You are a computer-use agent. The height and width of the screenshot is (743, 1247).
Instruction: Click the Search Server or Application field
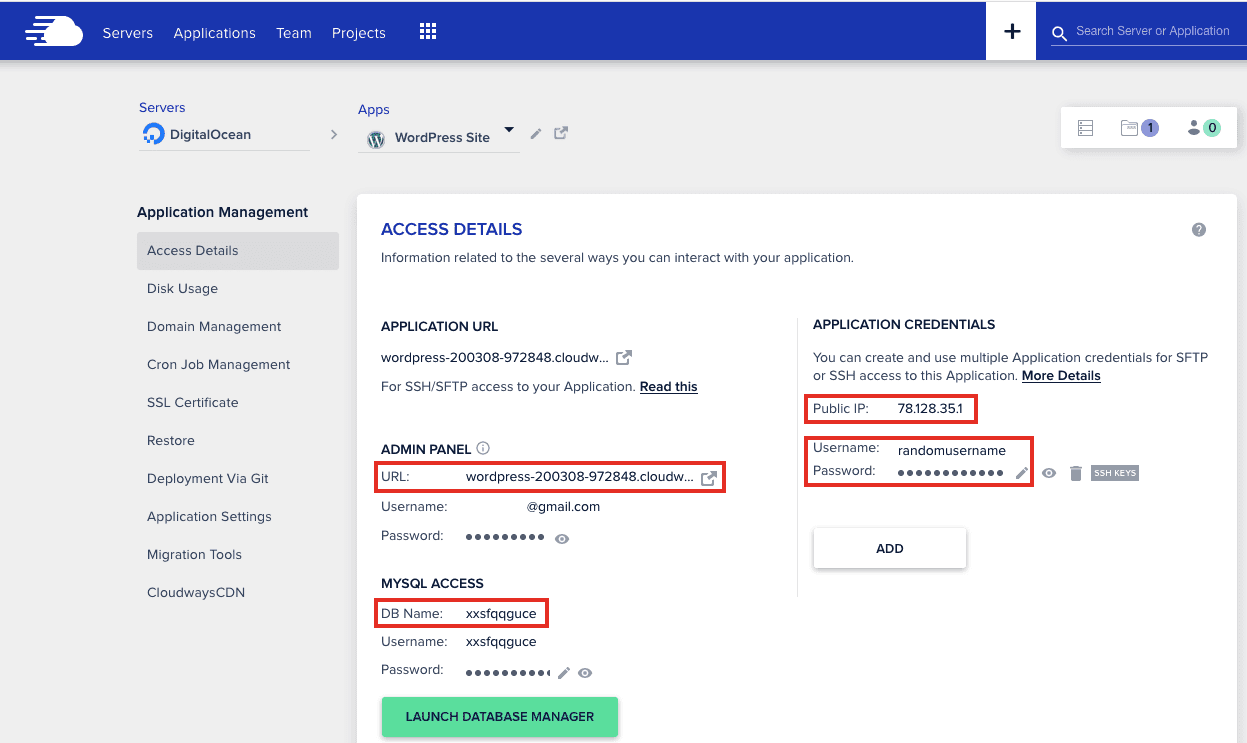click(x=1152, y=32)
